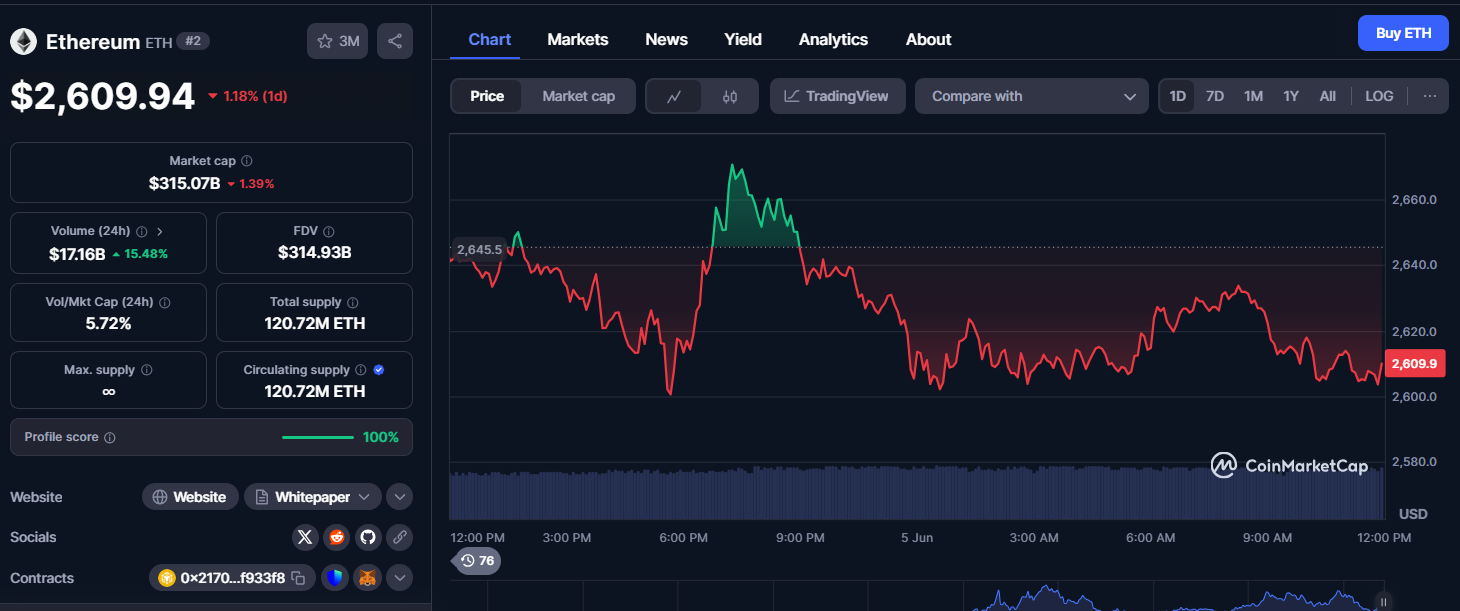1460x611 pixels.
Task: Click Circulating supply info icon
Action: pos(361,370)
